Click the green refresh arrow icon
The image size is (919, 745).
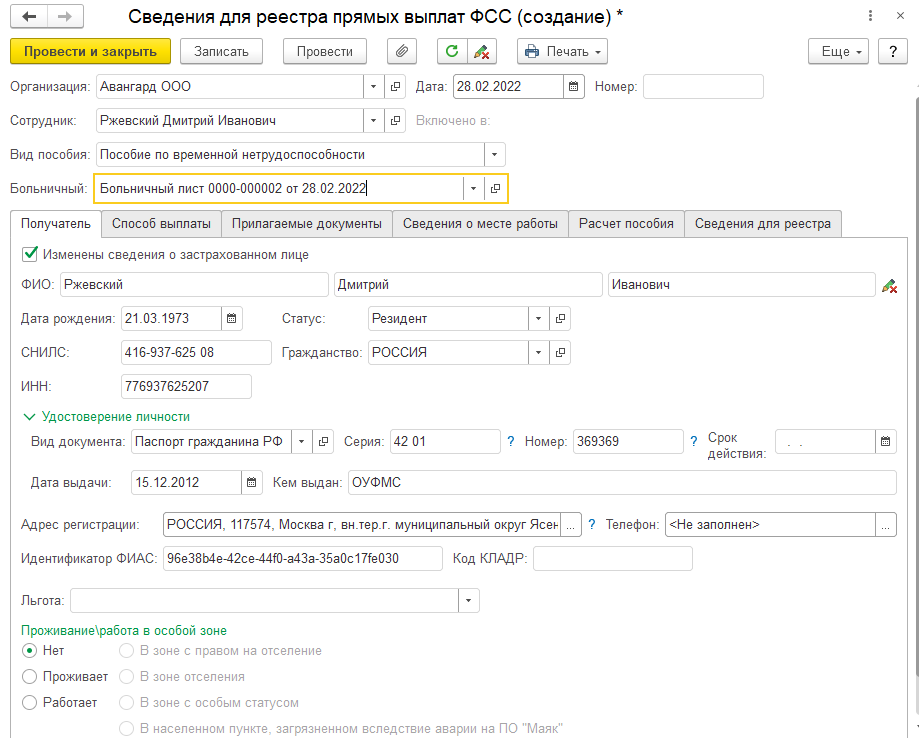[453, 51]
